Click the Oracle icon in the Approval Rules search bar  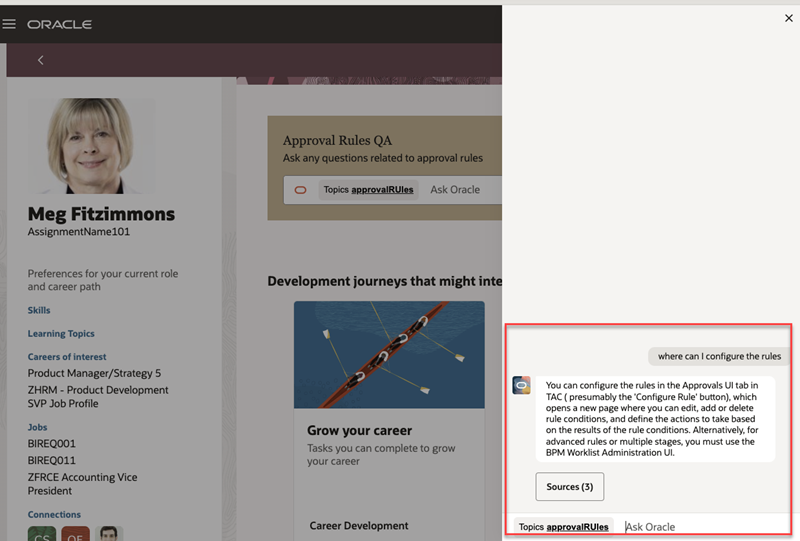pos(301,190)
